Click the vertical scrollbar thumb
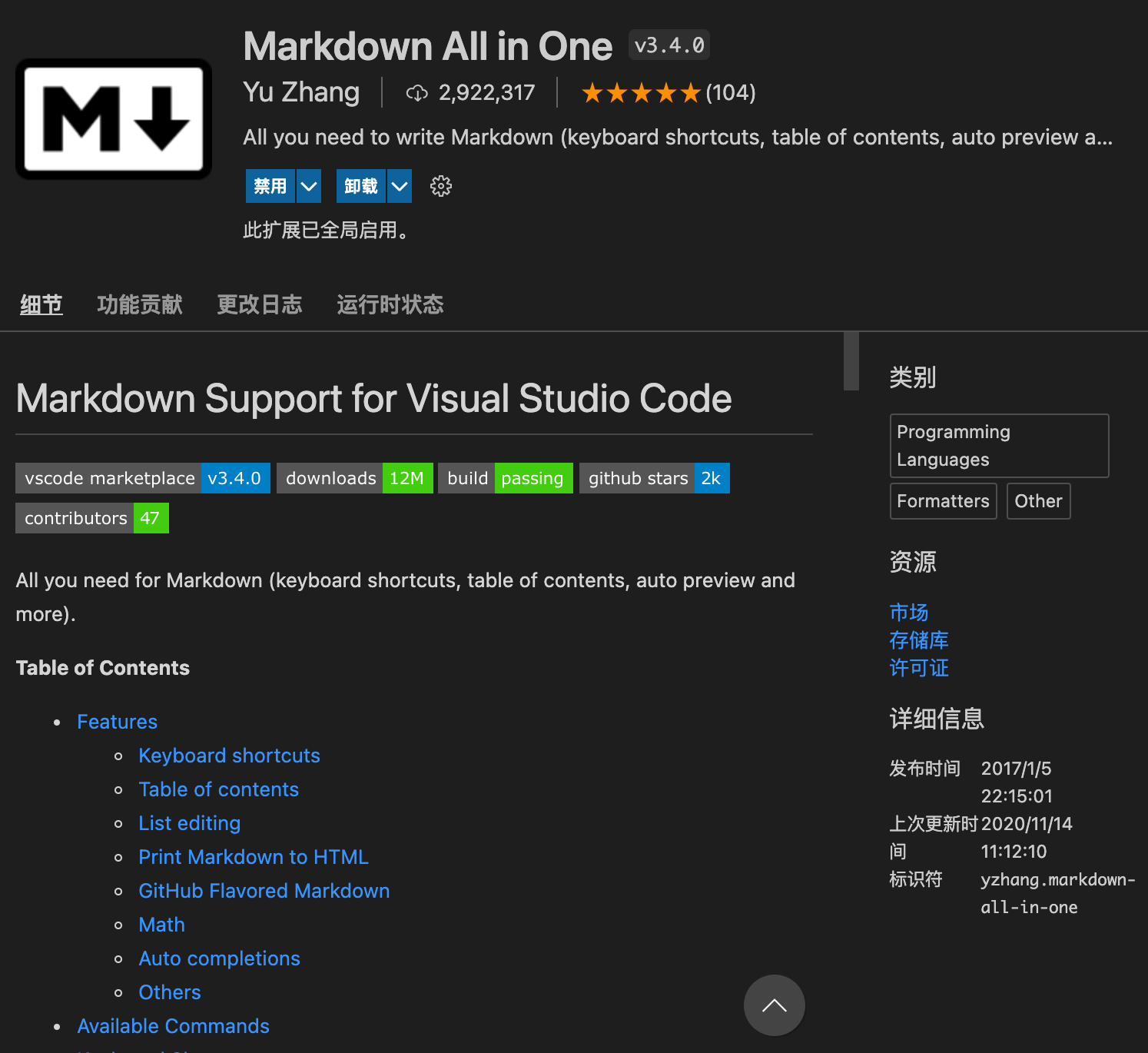Screen dimensions: 1148x1053 [850, 361]
